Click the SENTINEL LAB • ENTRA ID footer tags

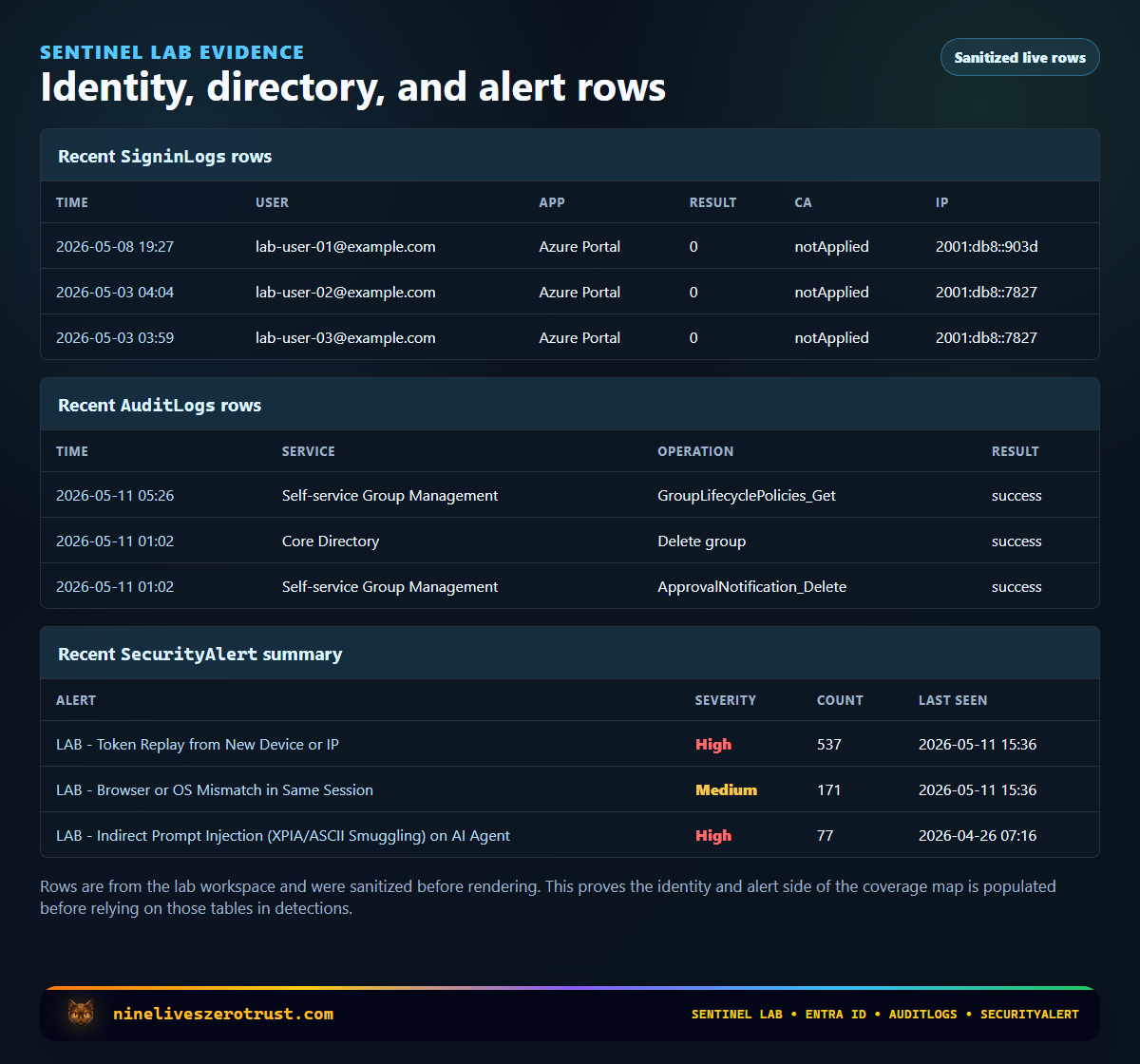click(x=885, y=1014)
